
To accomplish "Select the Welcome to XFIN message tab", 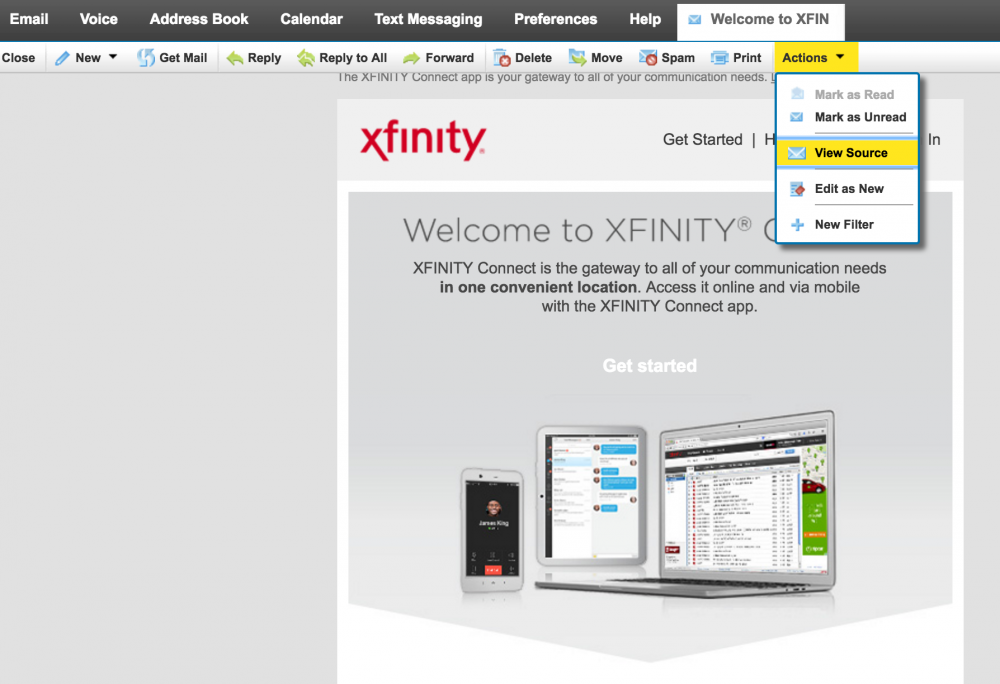I will pos(761,21).
